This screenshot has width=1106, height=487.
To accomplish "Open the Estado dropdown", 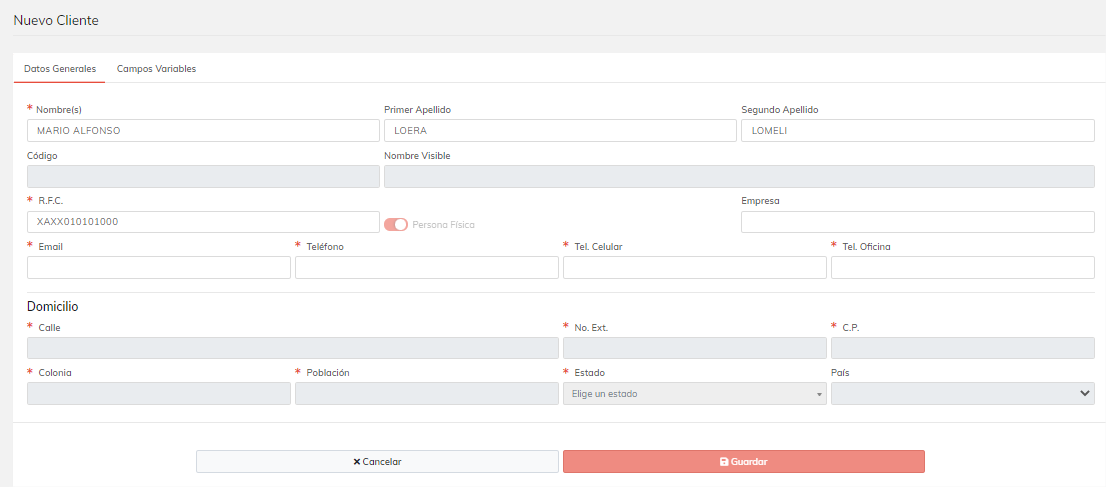I will coord(694,394).
